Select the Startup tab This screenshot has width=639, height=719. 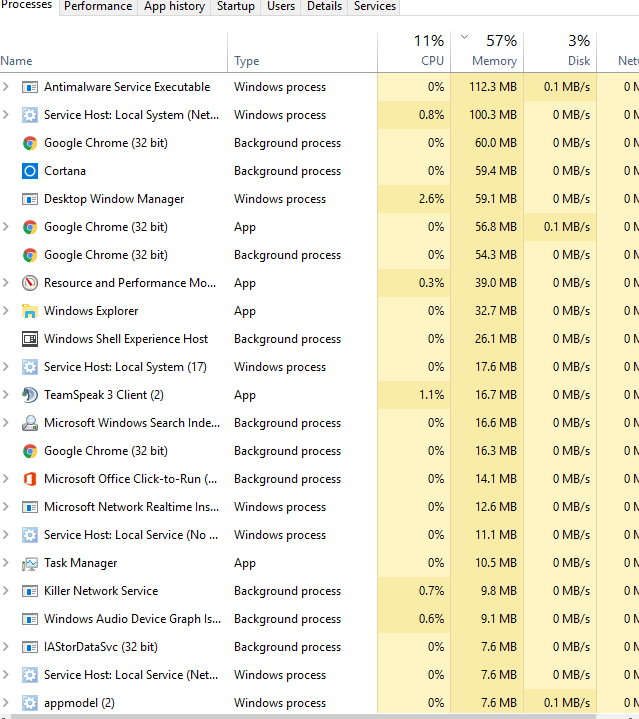(x=236, y=7)
